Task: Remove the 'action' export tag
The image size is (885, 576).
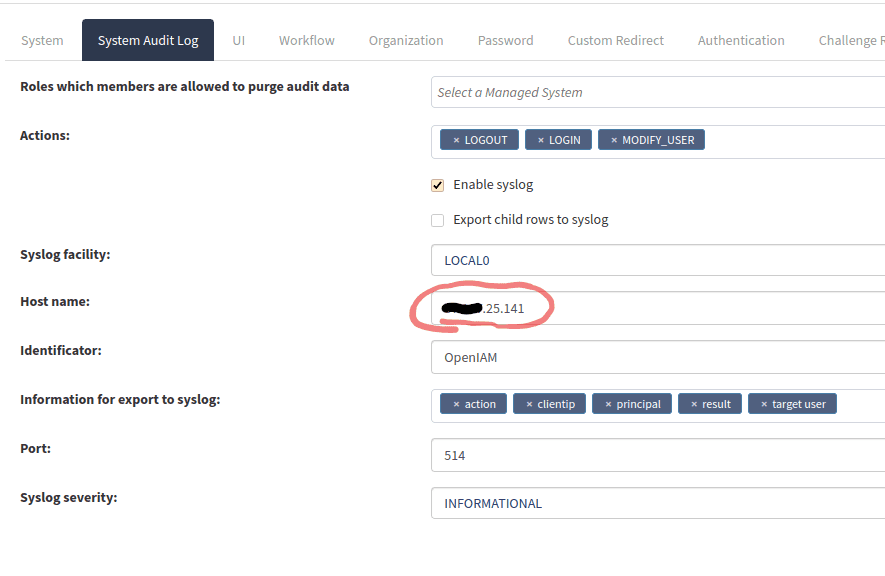Action: coord(456,404)
